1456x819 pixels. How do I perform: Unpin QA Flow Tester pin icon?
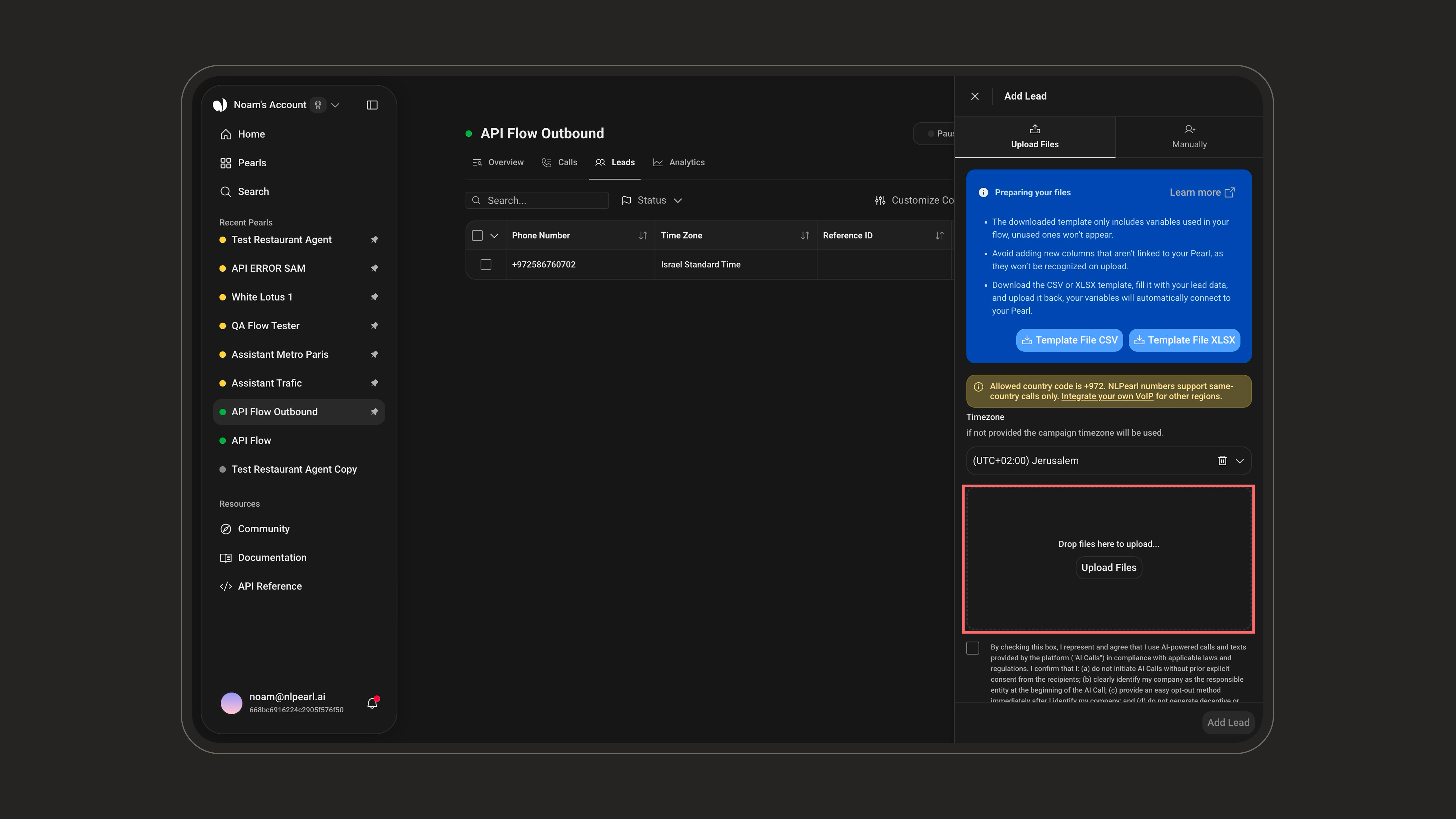[374, 326]
